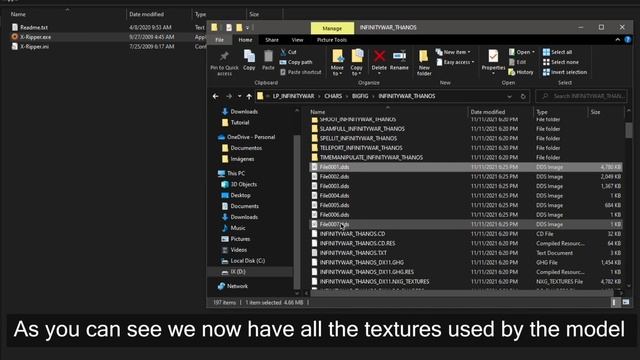Click the Manage contextual tab
Screen dimensions: 640x360
332,28
